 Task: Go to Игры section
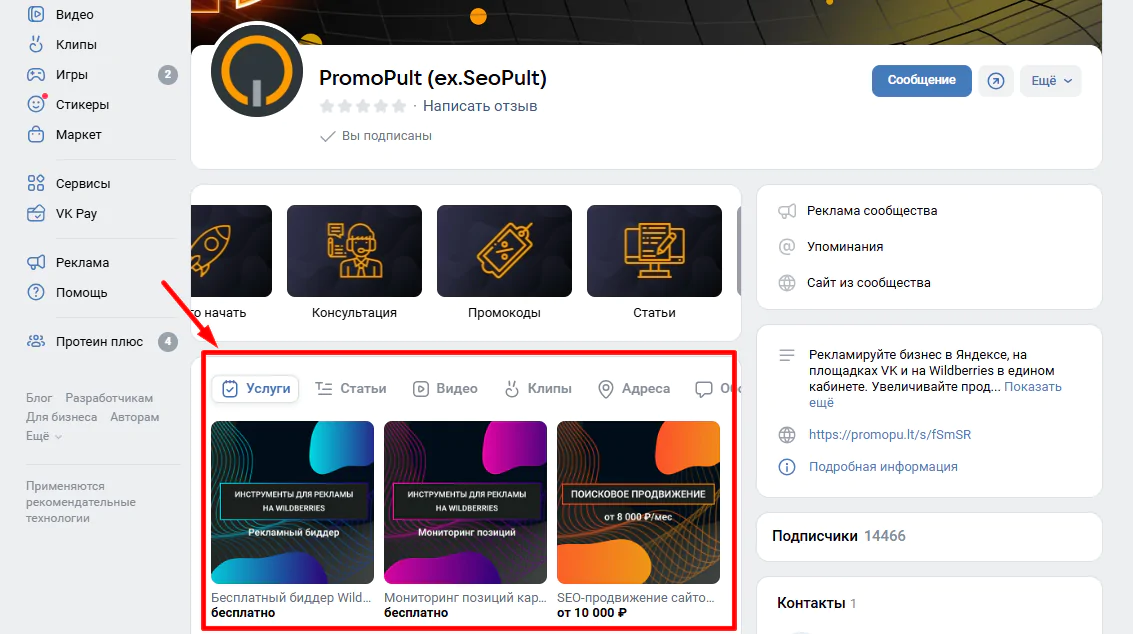tap(71, 75)
